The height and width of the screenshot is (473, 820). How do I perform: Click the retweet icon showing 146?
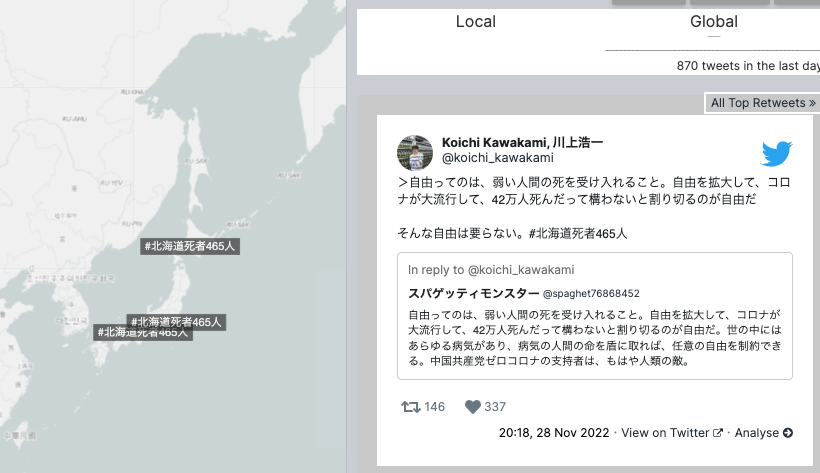411,407
